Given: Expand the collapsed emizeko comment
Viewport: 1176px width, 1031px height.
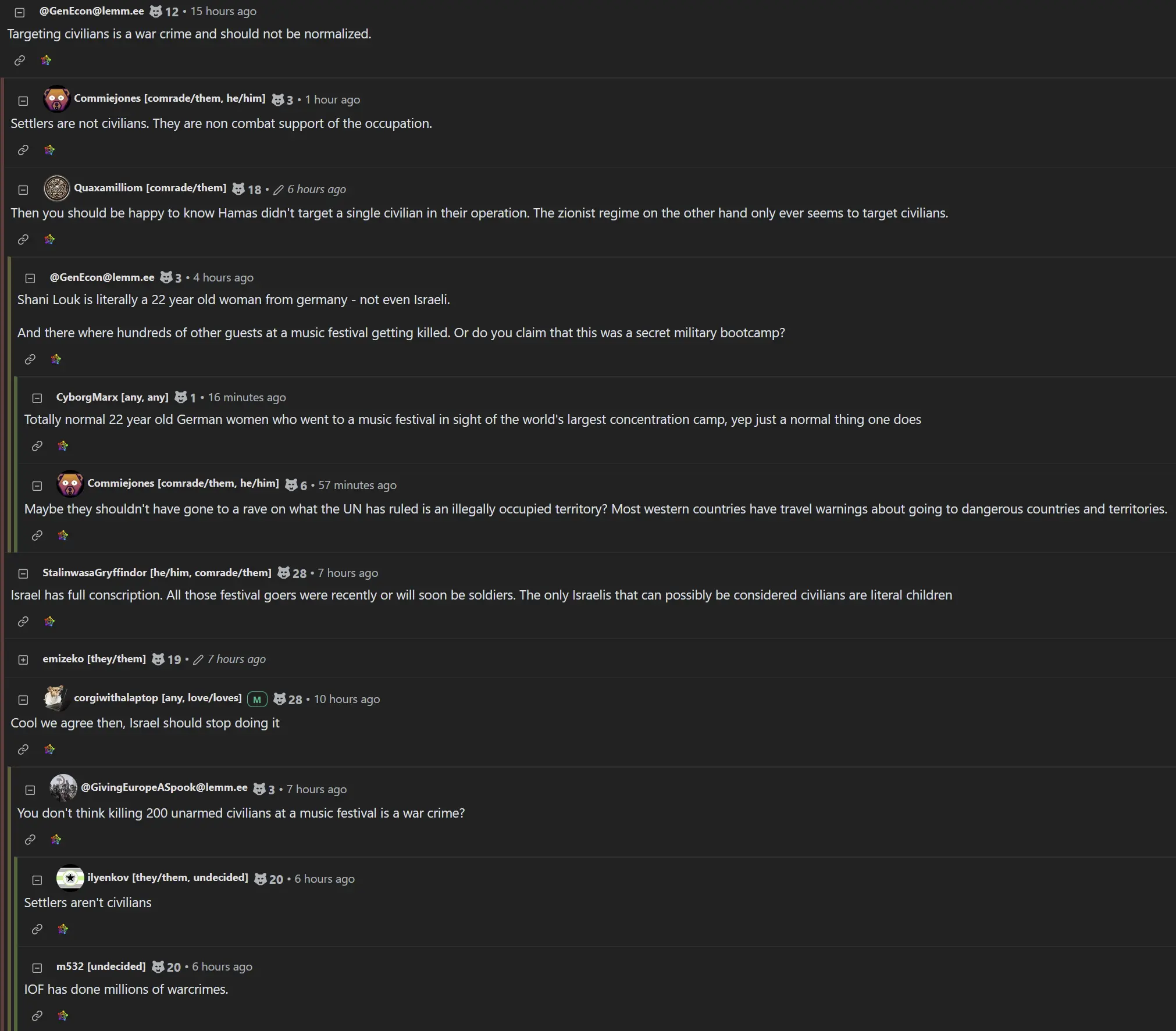Looking at the screenshot, I should tap(23, 660).
